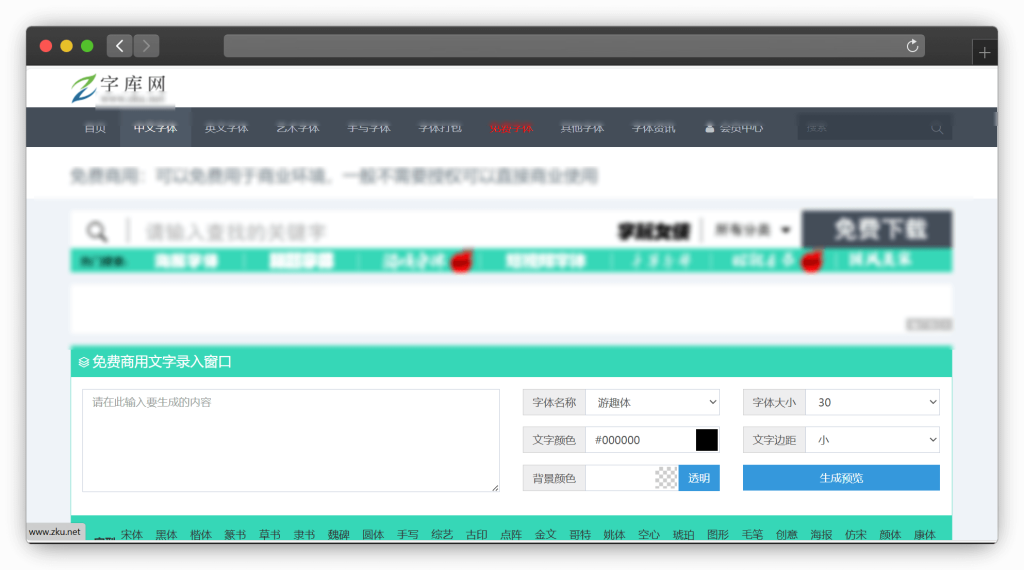Select the 篆书 font category
This screenshot has width=1024, height=570.
[235, 534]
